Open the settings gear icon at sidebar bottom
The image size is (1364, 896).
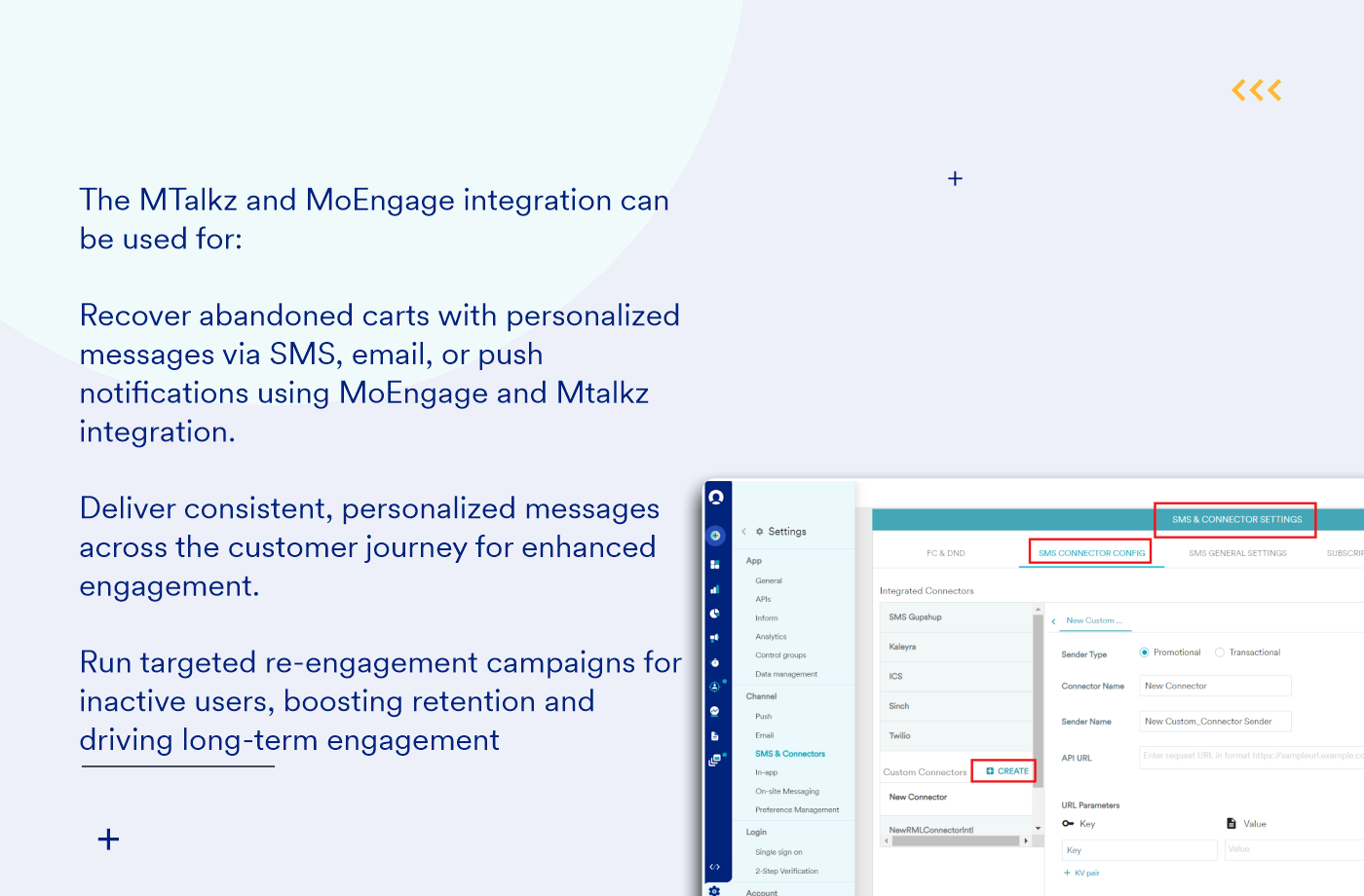(715, 890)
